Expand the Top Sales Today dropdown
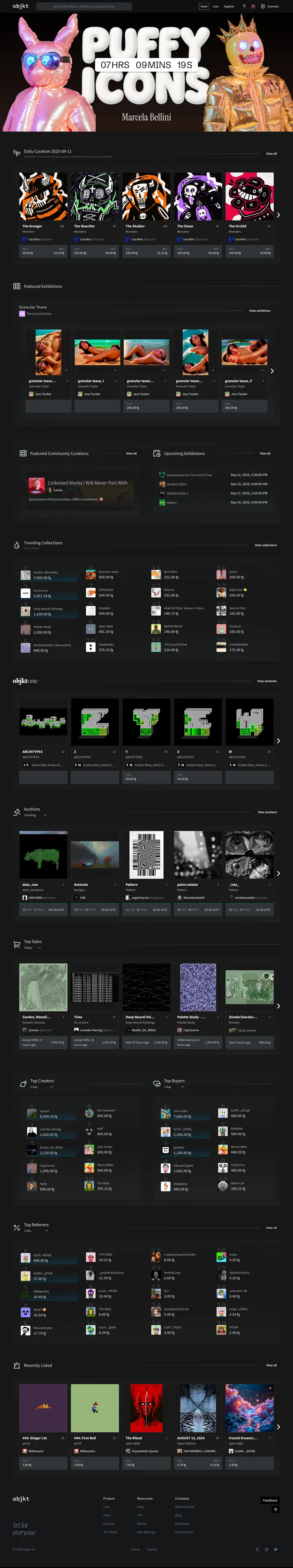The height and width of the screenshot is (1568, 293). point(39,948)
